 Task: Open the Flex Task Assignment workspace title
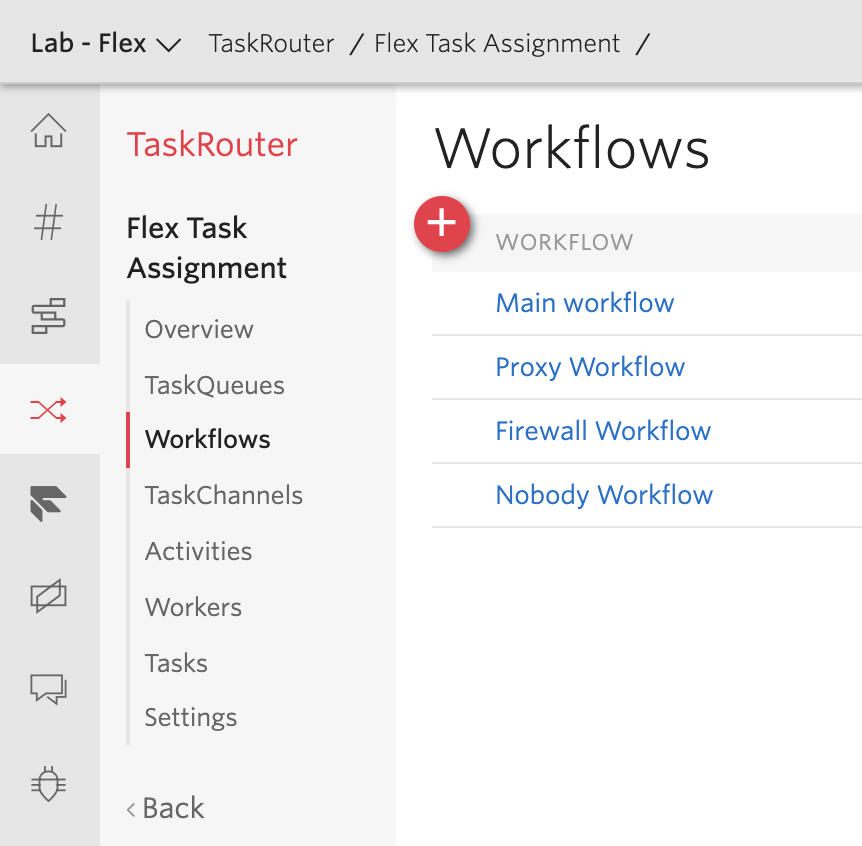pos(207,248)
